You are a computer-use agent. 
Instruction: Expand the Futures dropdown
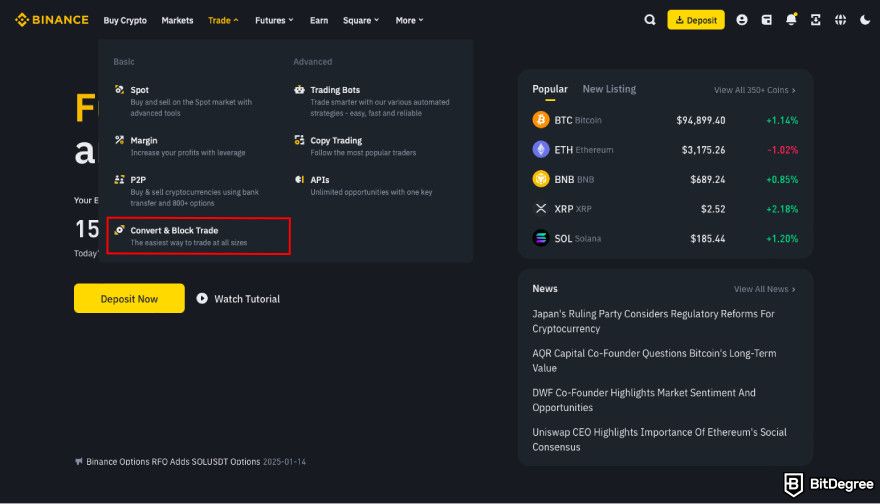point(274,20)
